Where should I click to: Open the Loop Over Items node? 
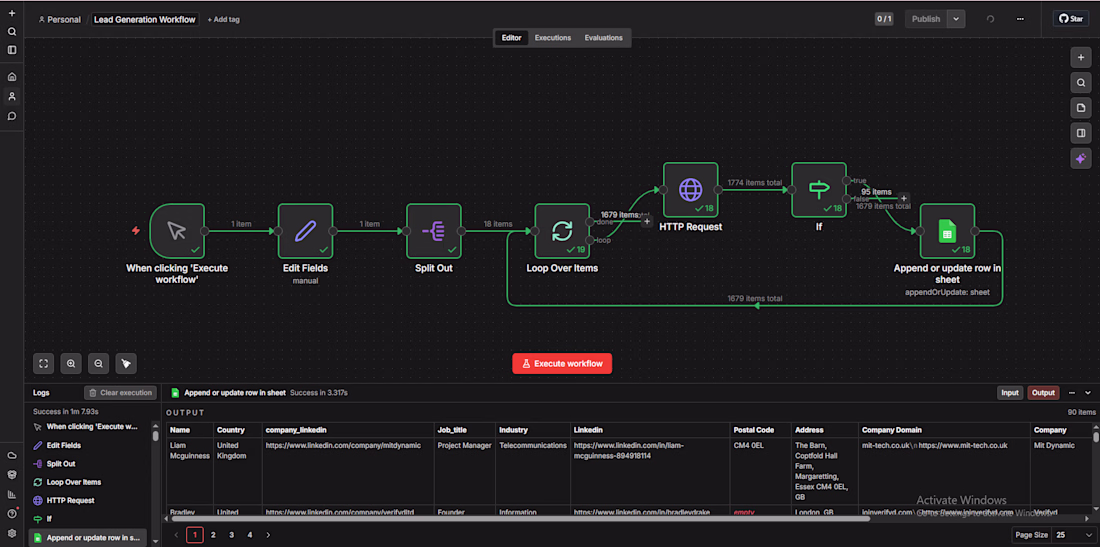tap(562, 231)
